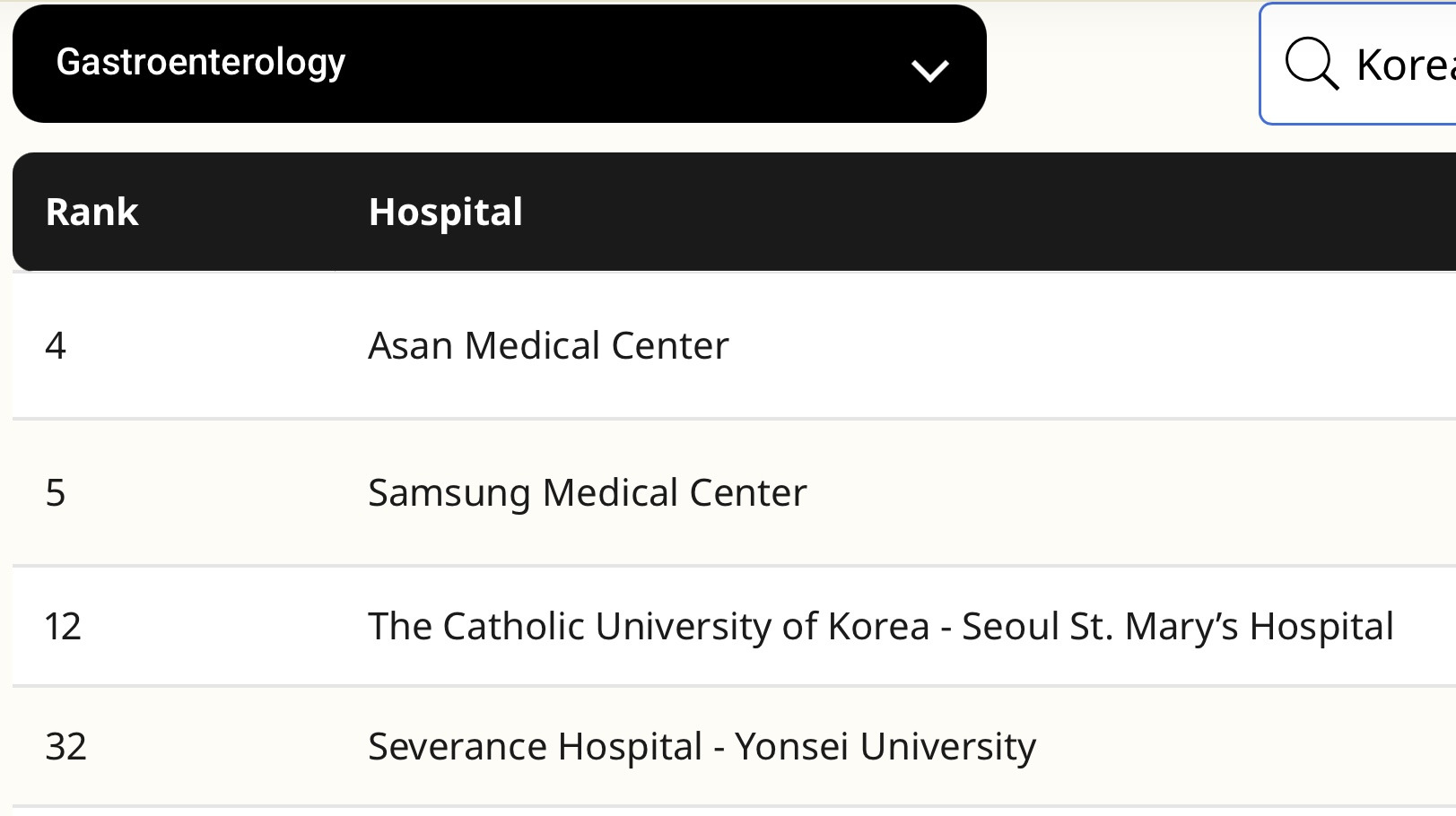The width and height of the screenshot is (1456, 816).
Task: Select Samsung Medical Center hospital name
Action: click(x=587, y=493)
